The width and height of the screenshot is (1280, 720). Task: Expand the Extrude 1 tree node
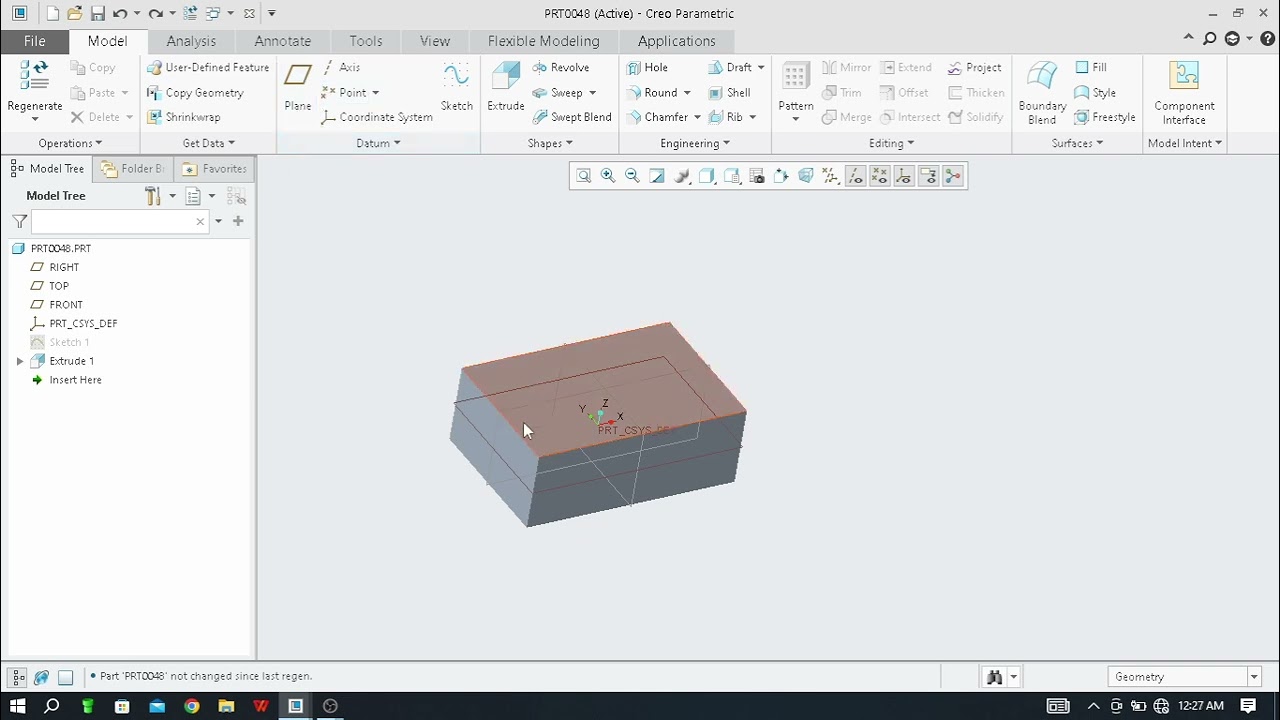coord(20,361)
